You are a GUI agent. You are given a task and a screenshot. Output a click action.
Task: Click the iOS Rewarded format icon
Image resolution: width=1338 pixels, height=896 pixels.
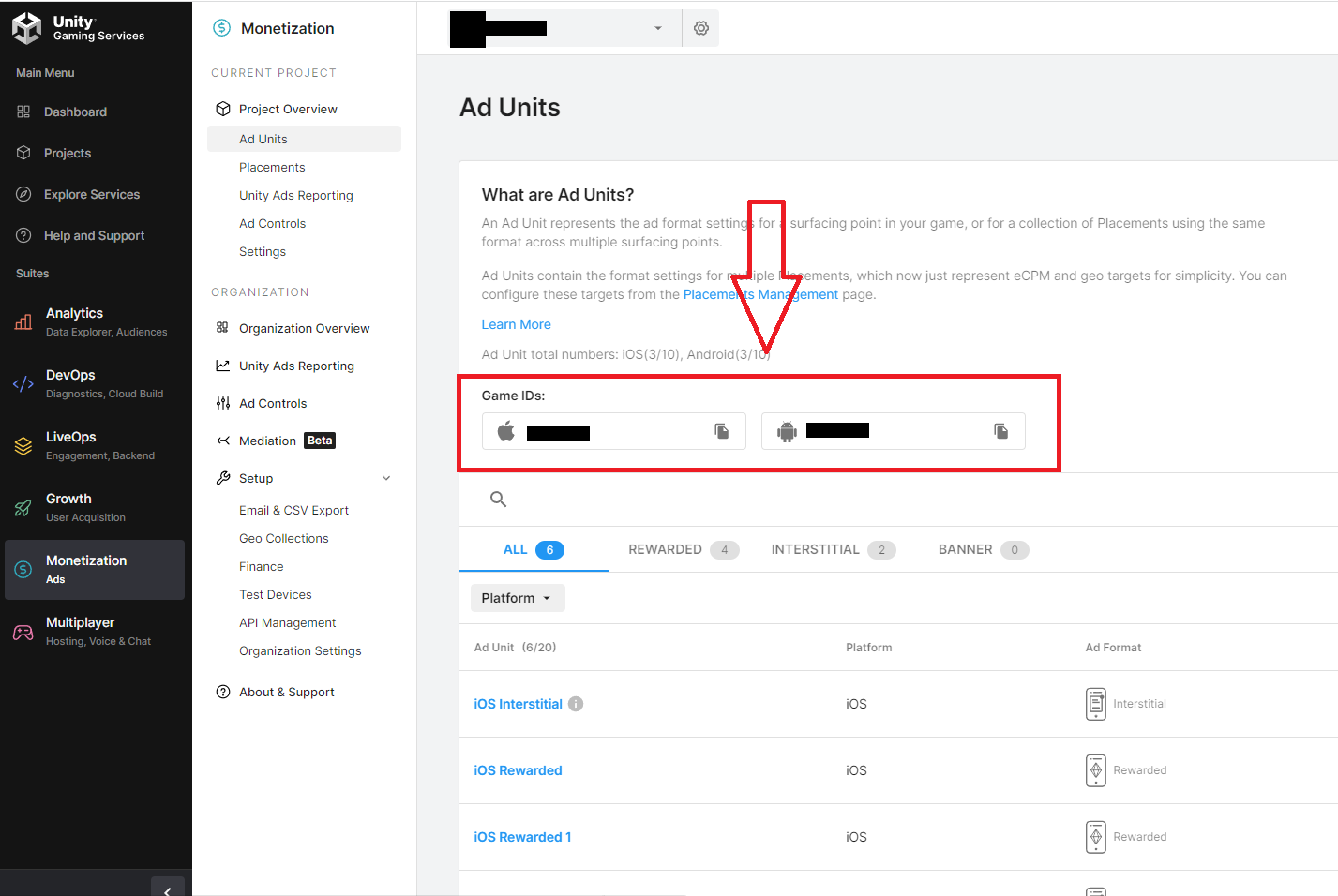tap(1096, 770)
